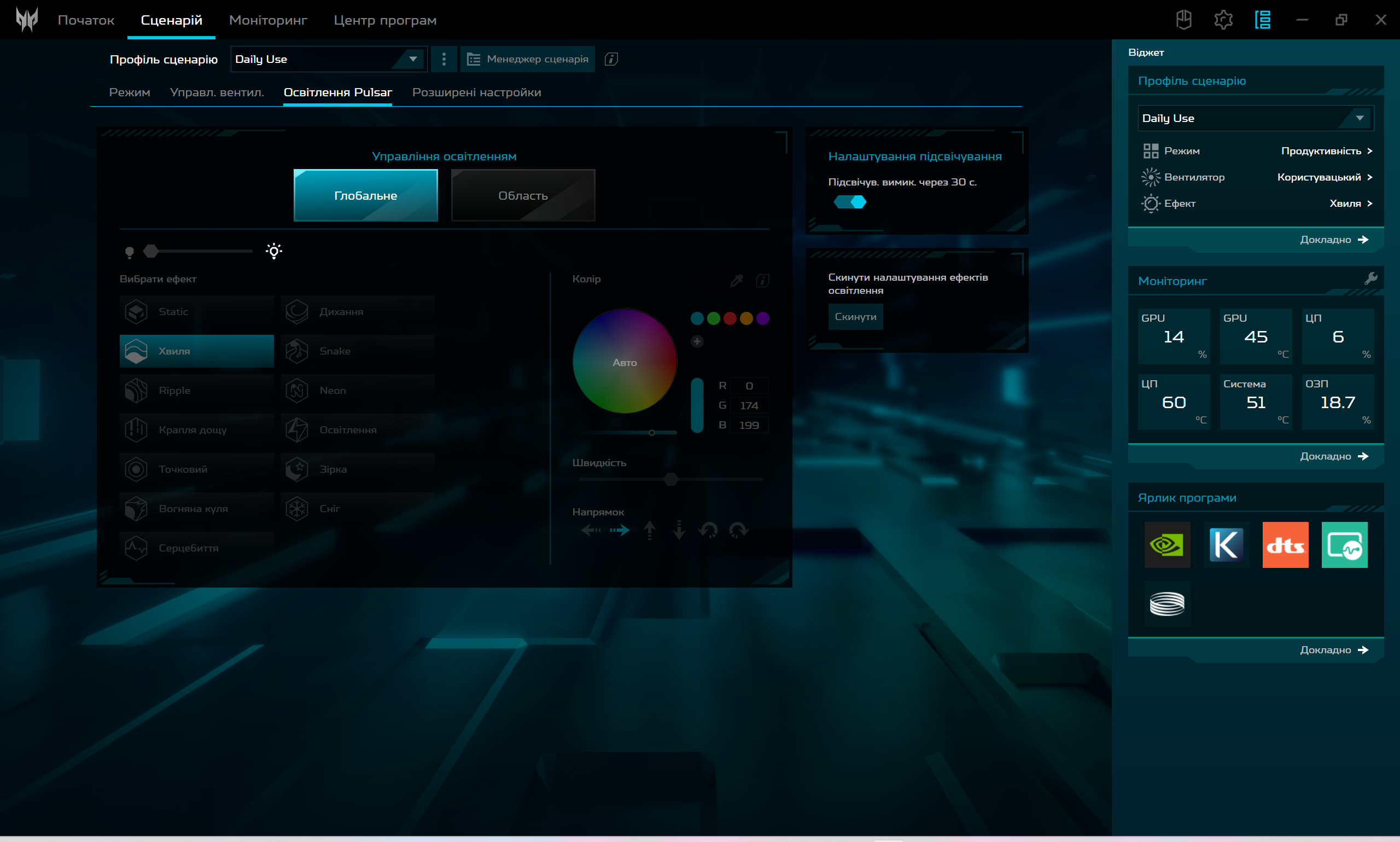Viewport: 1400px width, 842px height.
Task: Open the three-dot profile options menu
Action: (x=444, y=59)
